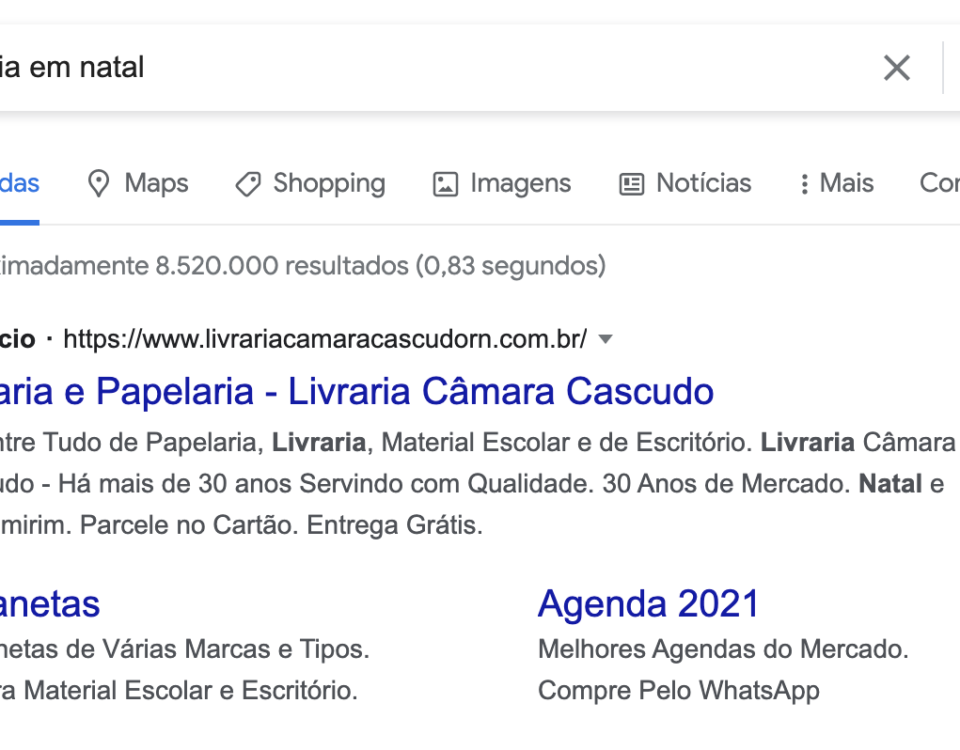
Task: Click the results count text
Action: pyautogui.click(x=303, y=266)
